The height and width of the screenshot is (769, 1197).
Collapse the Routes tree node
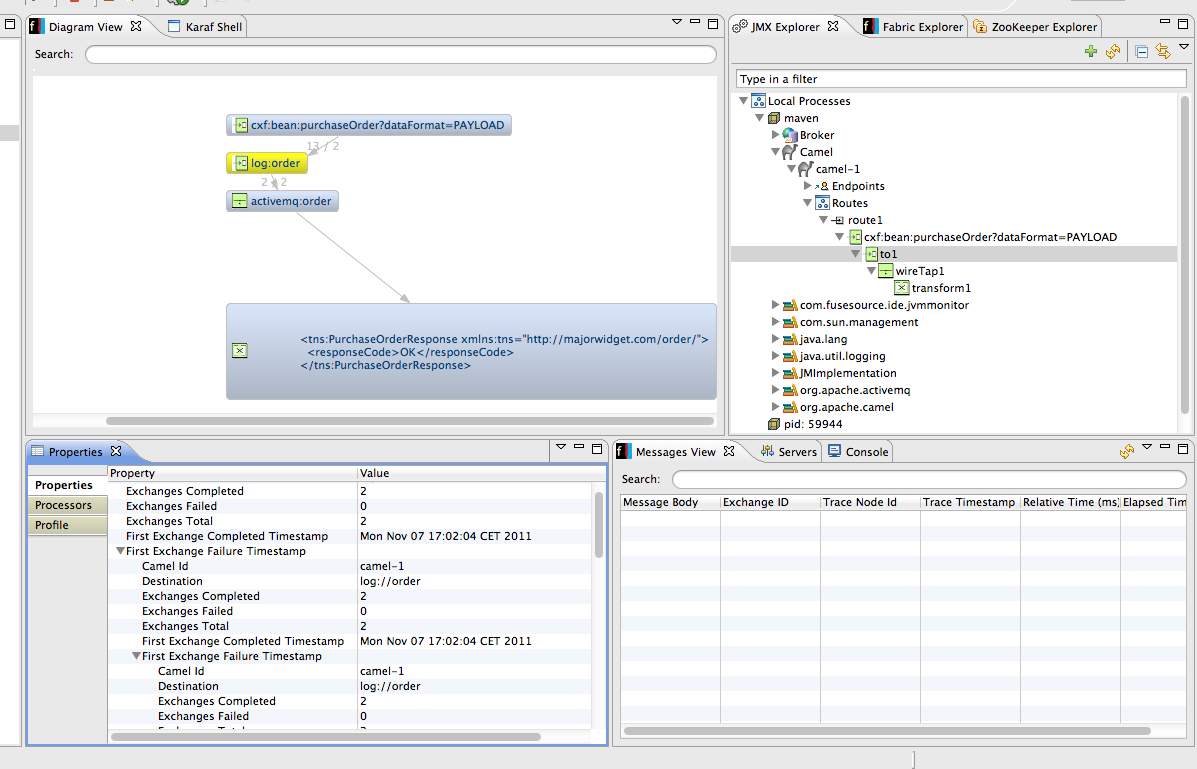807,203
